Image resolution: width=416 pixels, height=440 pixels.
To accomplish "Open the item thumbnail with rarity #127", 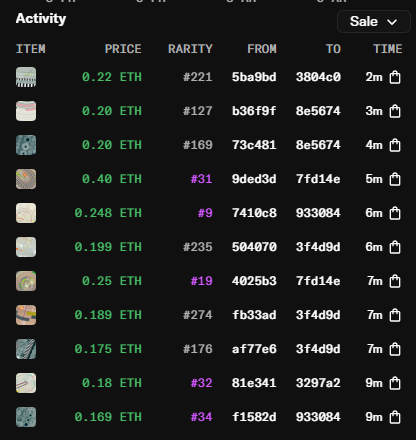I will (x=26, y=111).
